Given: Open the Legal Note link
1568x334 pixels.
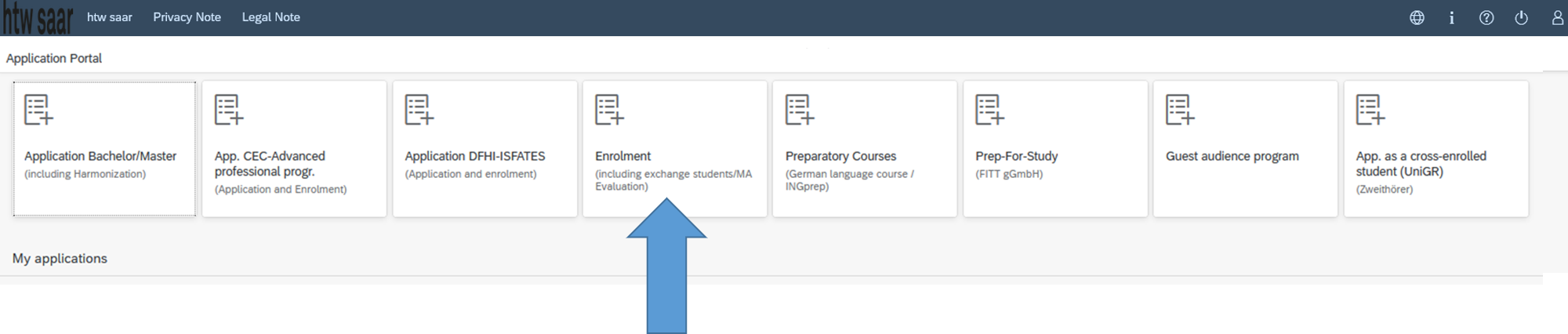Looking at the screenshot, I should [270, 17].
